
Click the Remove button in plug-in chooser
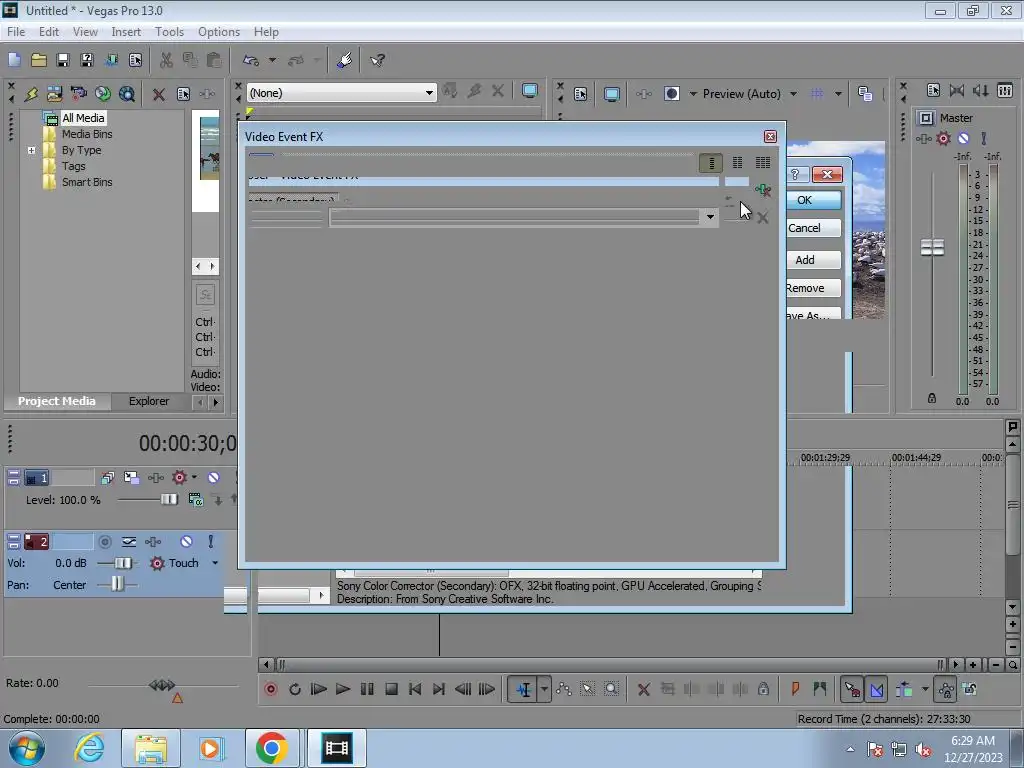point(814,288)
